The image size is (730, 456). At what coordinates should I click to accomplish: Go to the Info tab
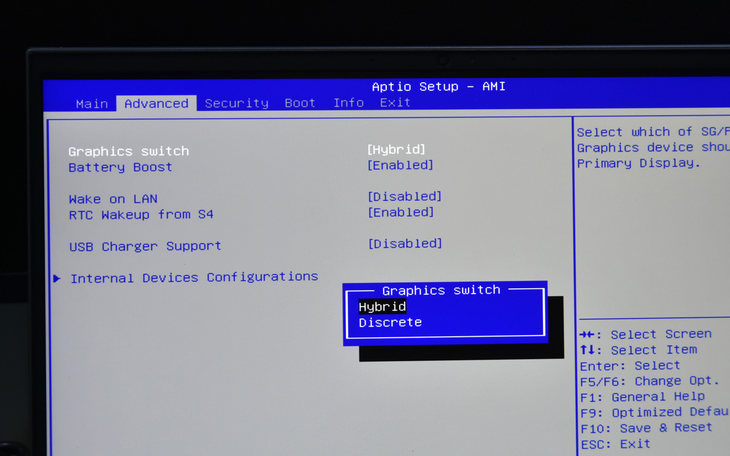(348, 103)
